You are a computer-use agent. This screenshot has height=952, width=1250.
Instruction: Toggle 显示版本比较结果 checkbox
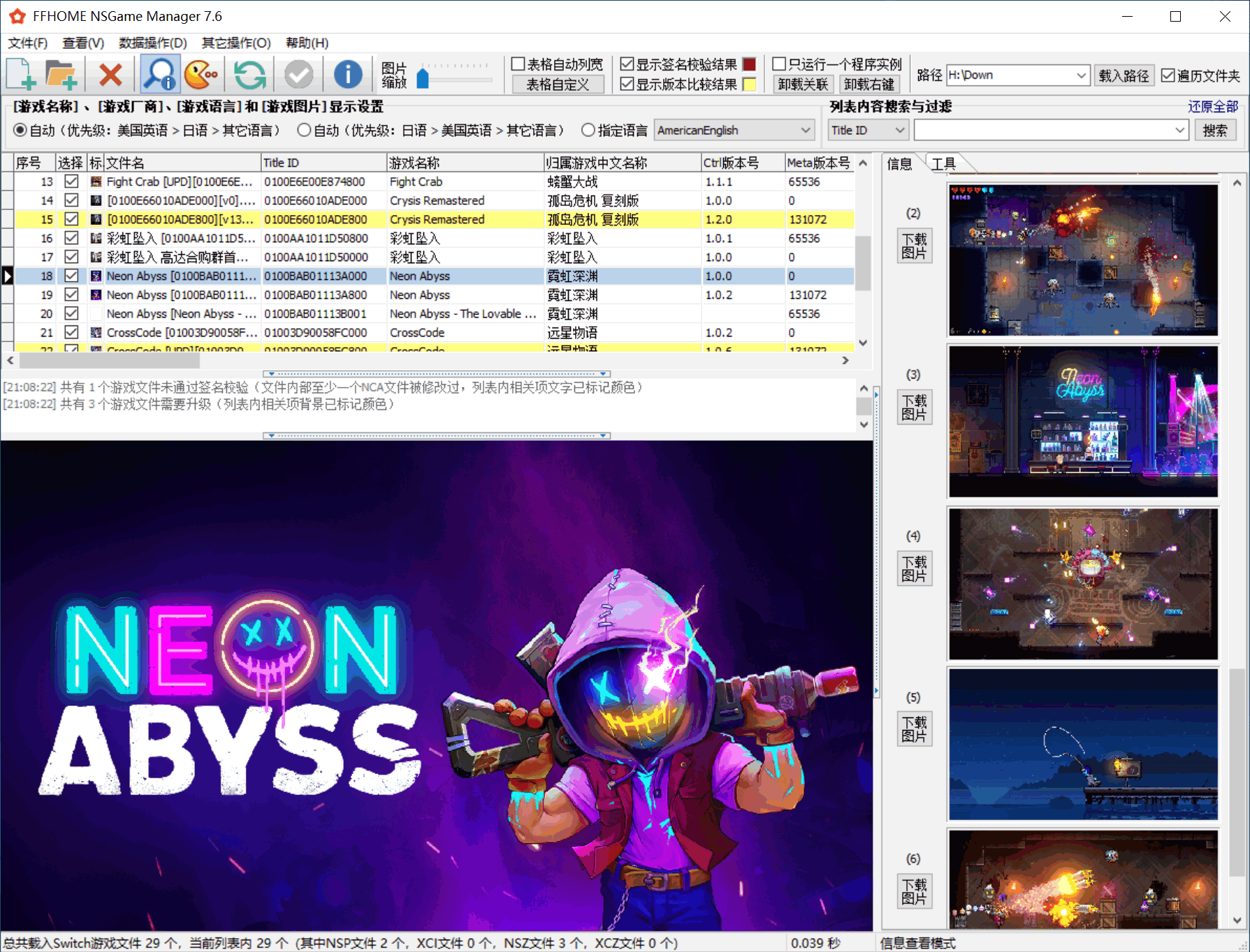(x=627, y=84)
